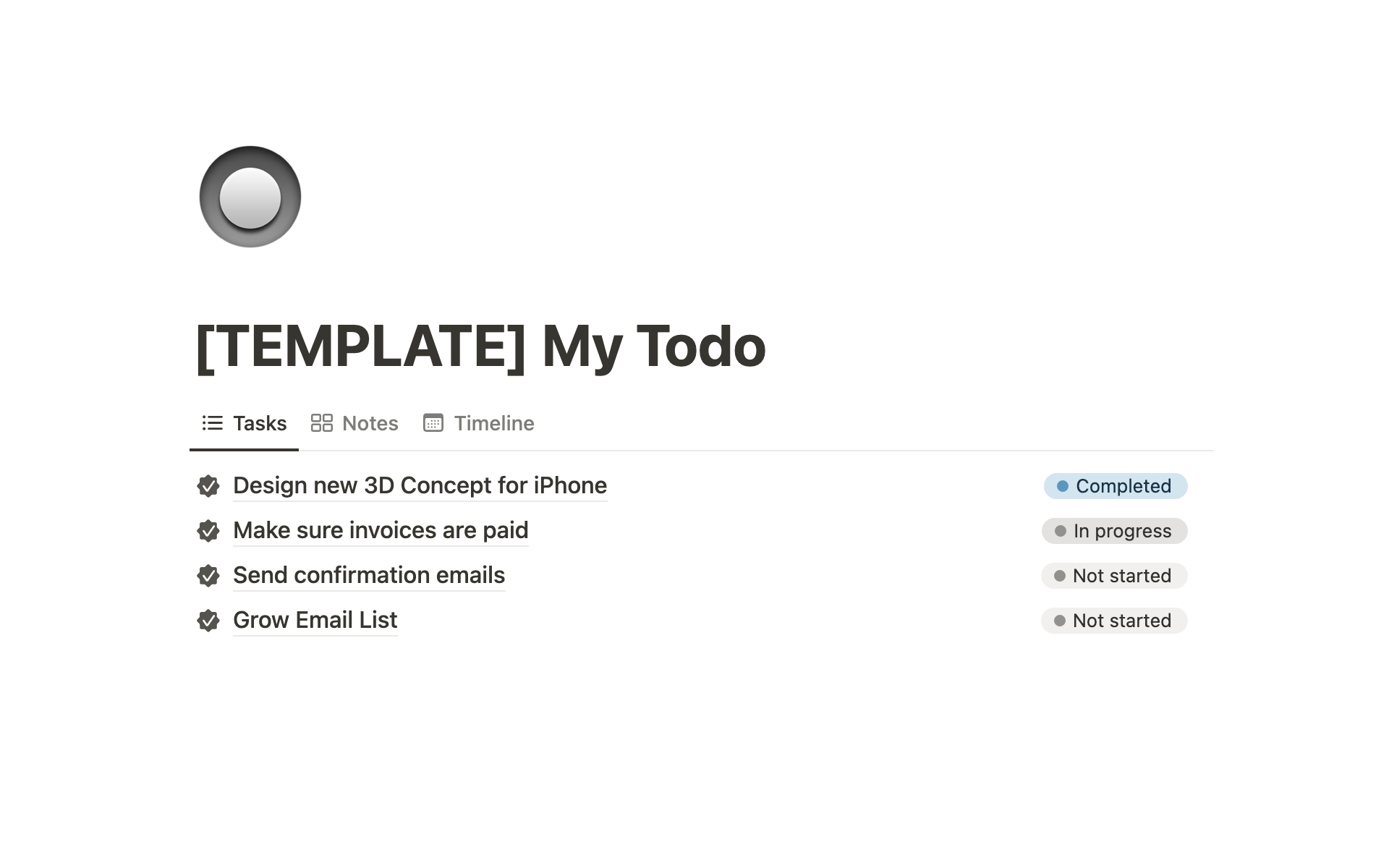1389x868 pixels.
Task: Click the badge icon beside Send confirmation emails
Action: 209,576
